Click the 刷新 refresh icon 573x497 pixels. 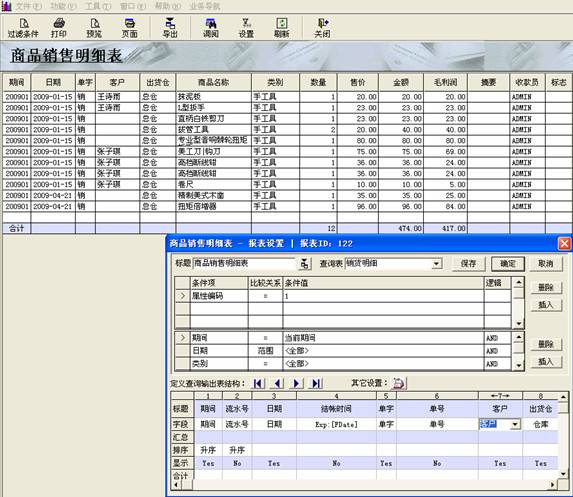click(x=281, y=28)
